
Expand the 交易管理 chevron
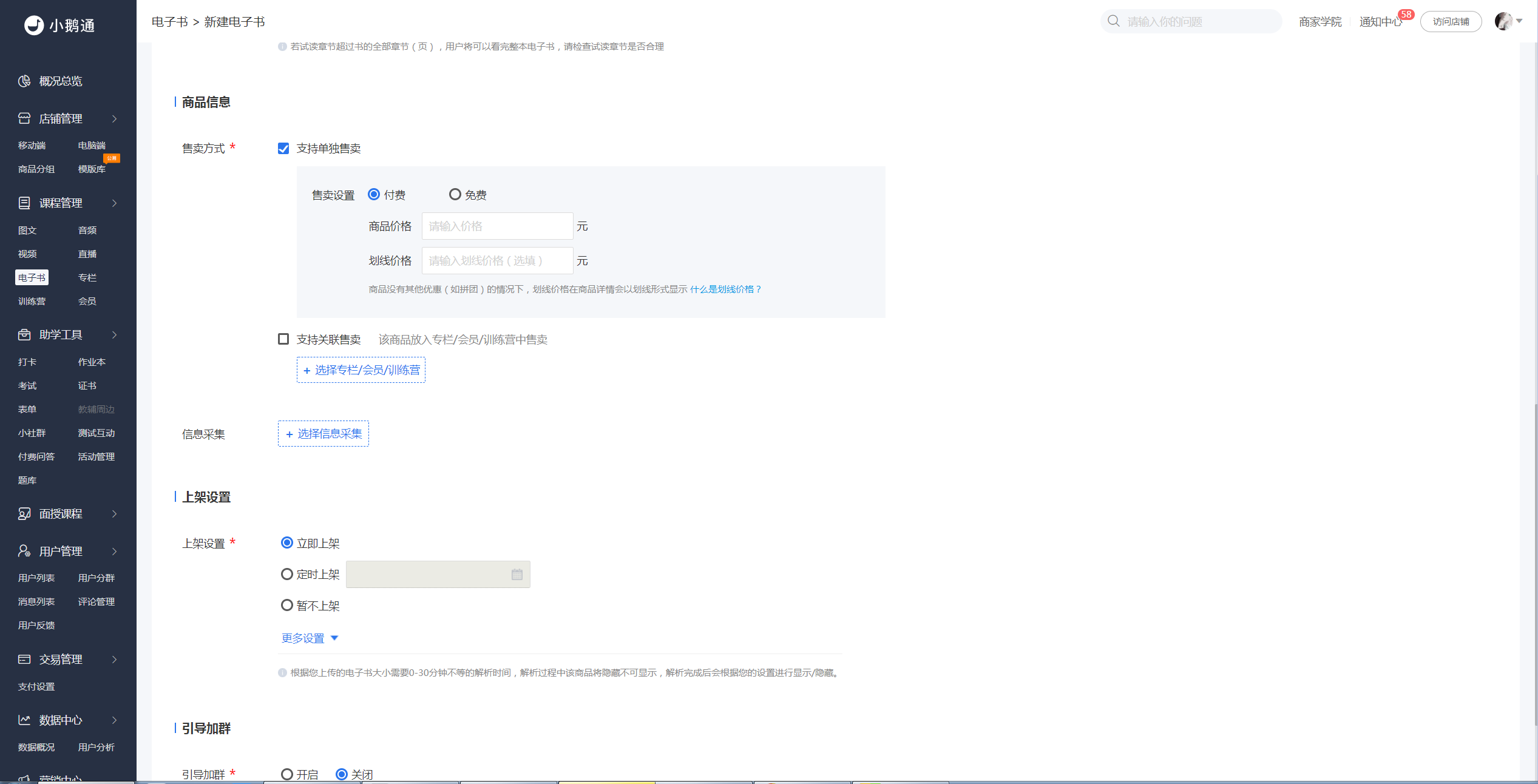pos(114,660)
